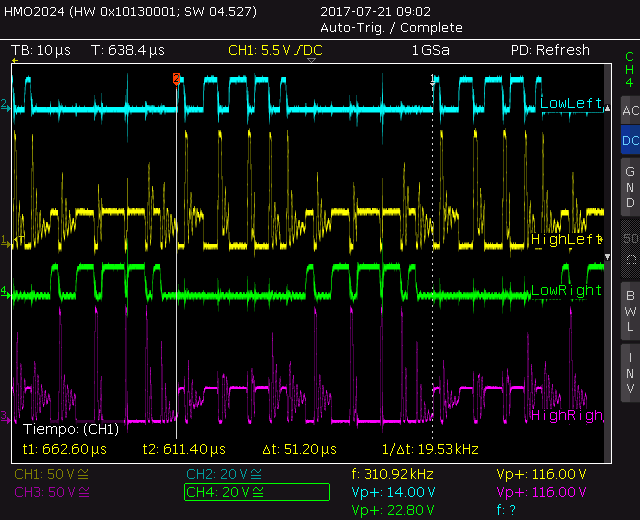Click the 1/Δt: 19.53 kHz readout
This screenshot has width=640, height=520.
click(430, 449)
